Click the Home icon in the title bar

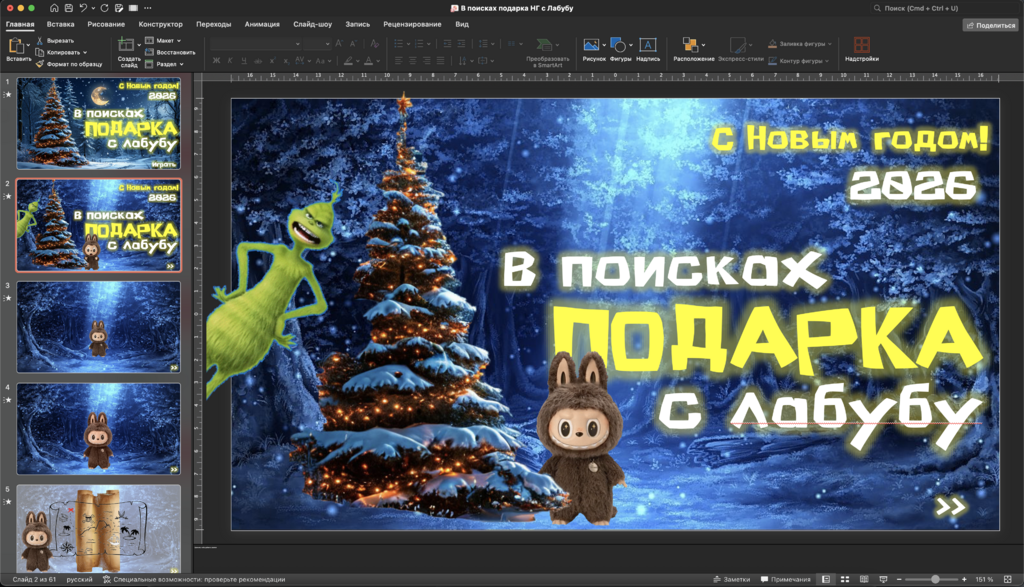click(54, 8)
